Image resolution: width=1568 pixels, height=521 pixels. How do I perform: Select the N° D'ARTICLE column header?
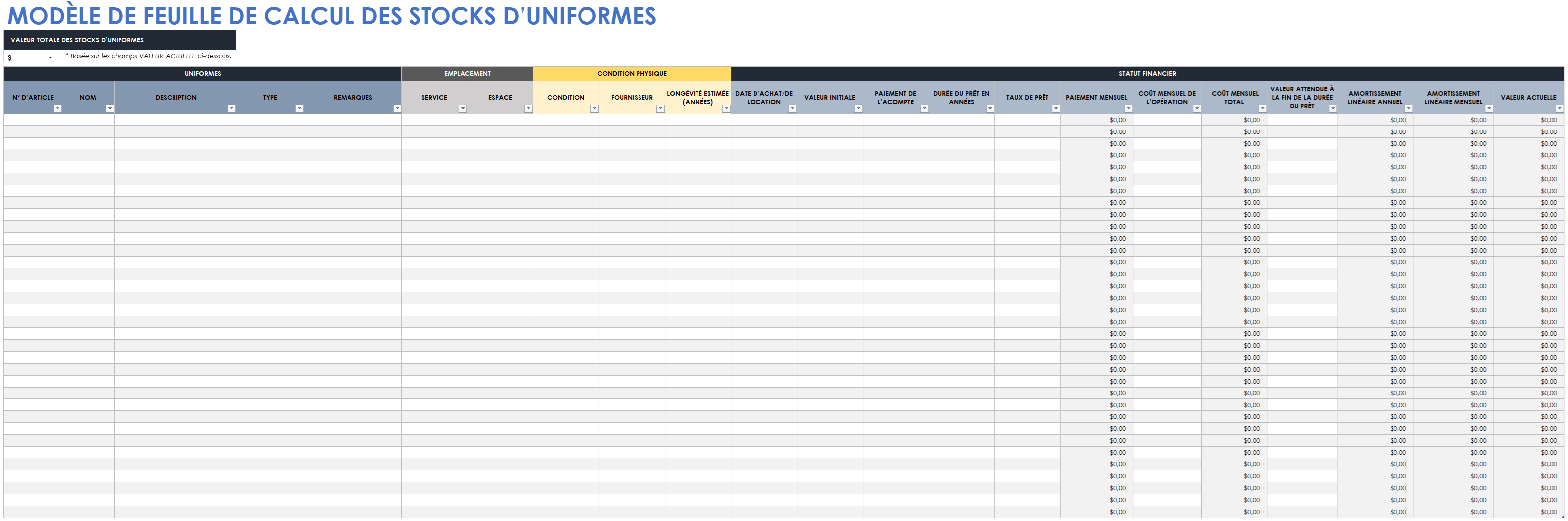[33, 97]
